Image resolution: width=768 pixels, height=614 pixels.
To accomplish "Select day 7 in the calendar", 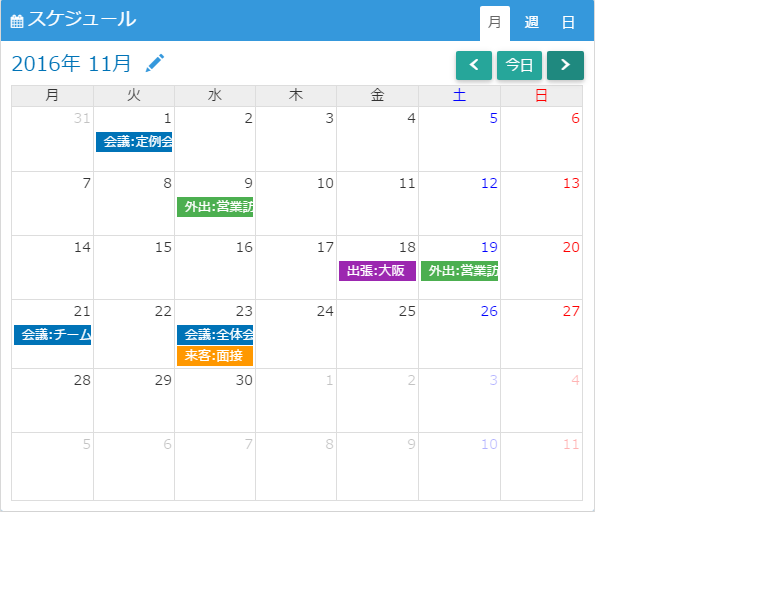I will [52, 204].
